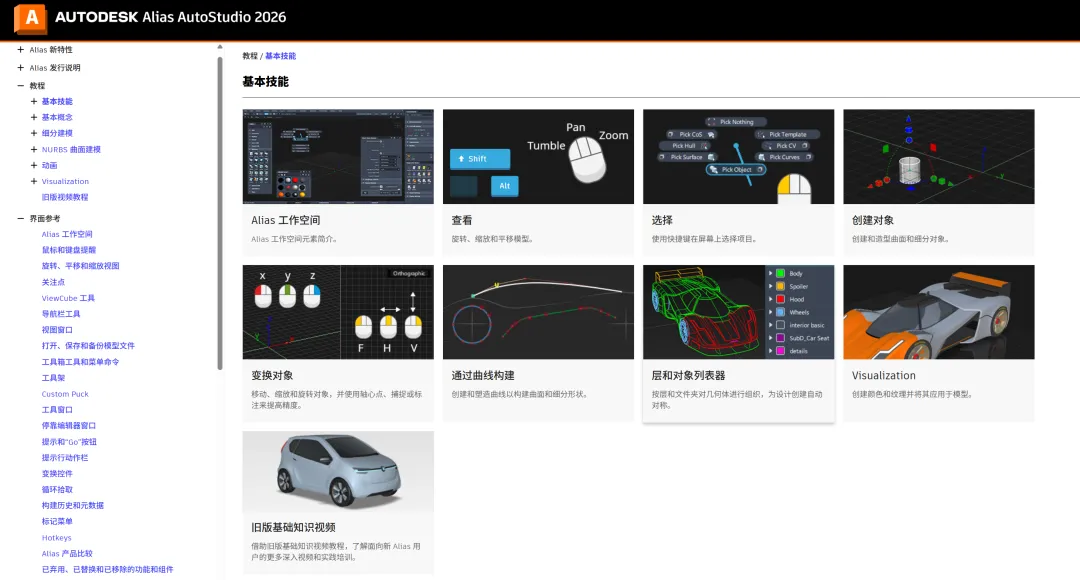Click the Alias 工作空间 card title
This screenshot has width=1080, height=580.
[x=286, y=220]
